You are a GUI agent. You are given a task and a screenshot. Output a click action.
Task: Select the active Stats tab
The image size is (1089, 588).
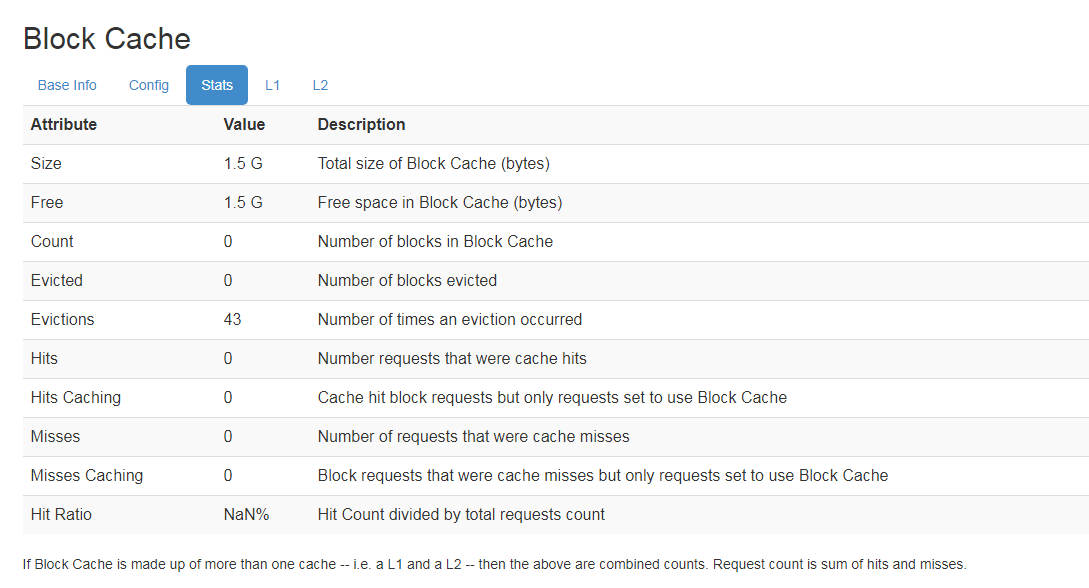(217, 85)
